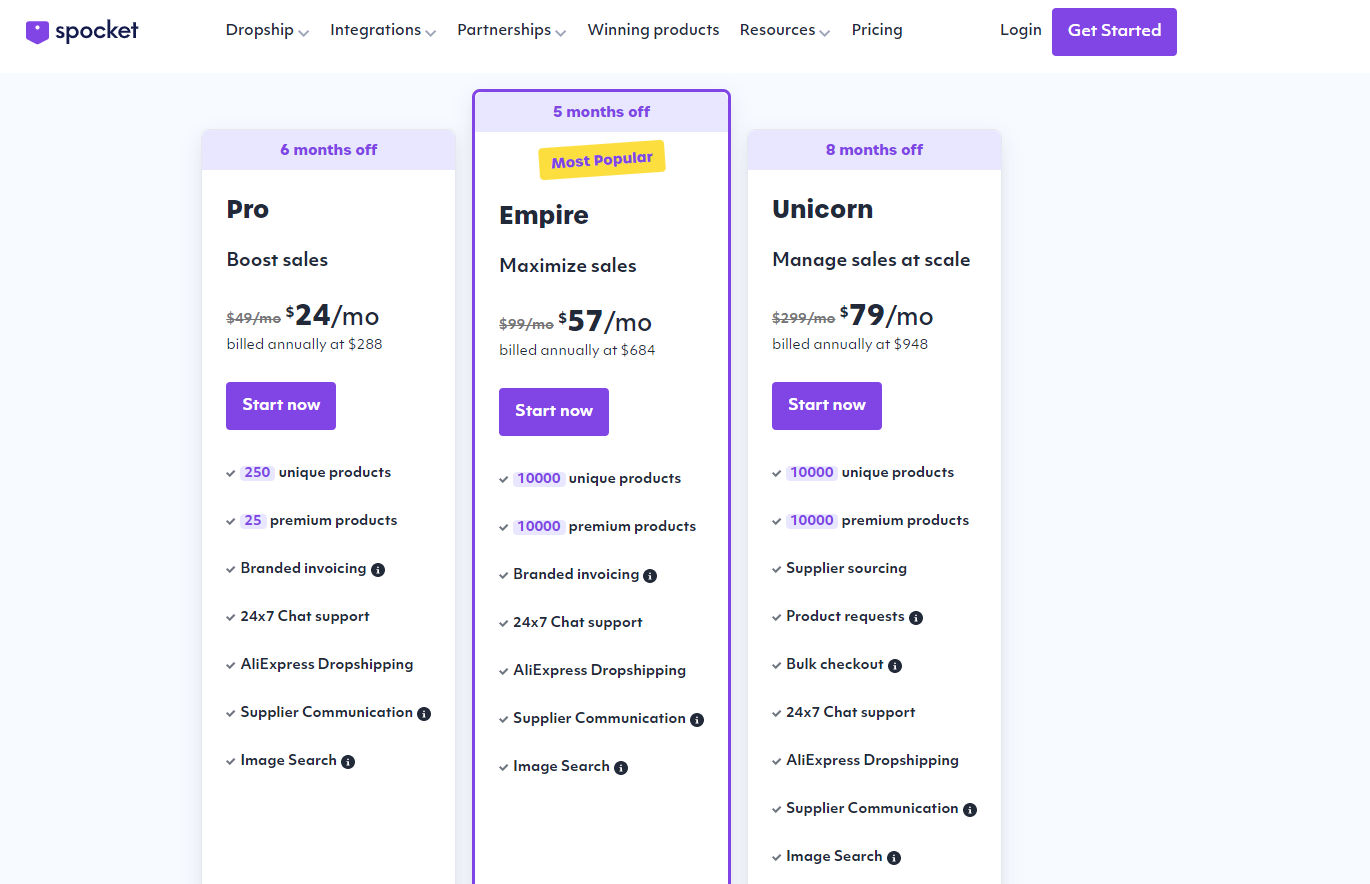Click the Spocket logo
The image size is (1370, 884).
coord(82,31)
